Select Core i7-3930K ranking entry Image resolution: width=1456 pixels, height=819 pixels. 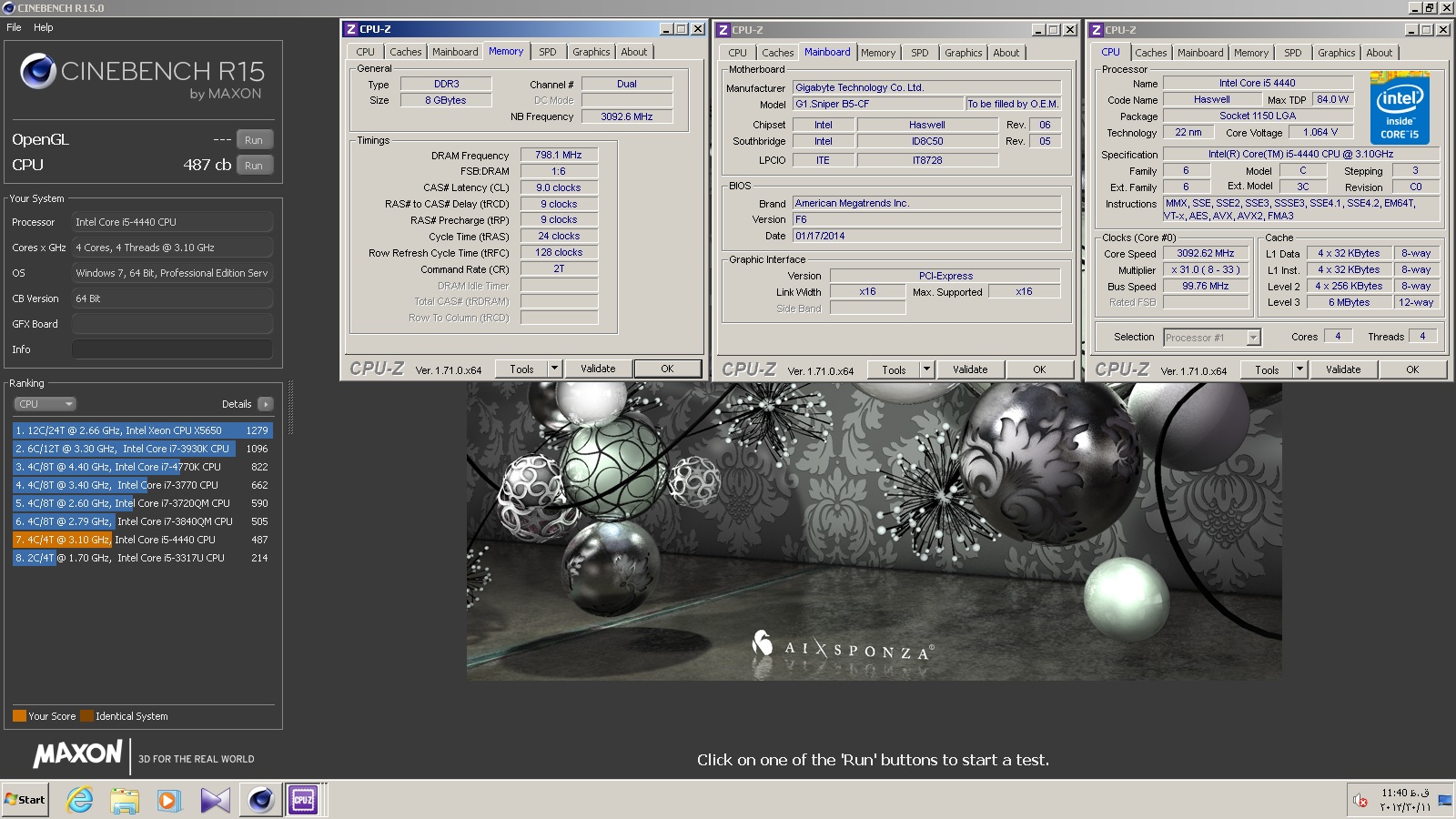(x=142, y=449)
